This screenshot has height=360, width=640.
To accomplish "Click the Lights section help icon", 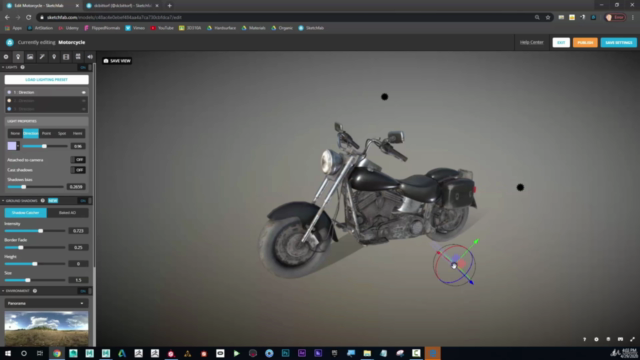I will pyautogui.click(x=22, y=67).
